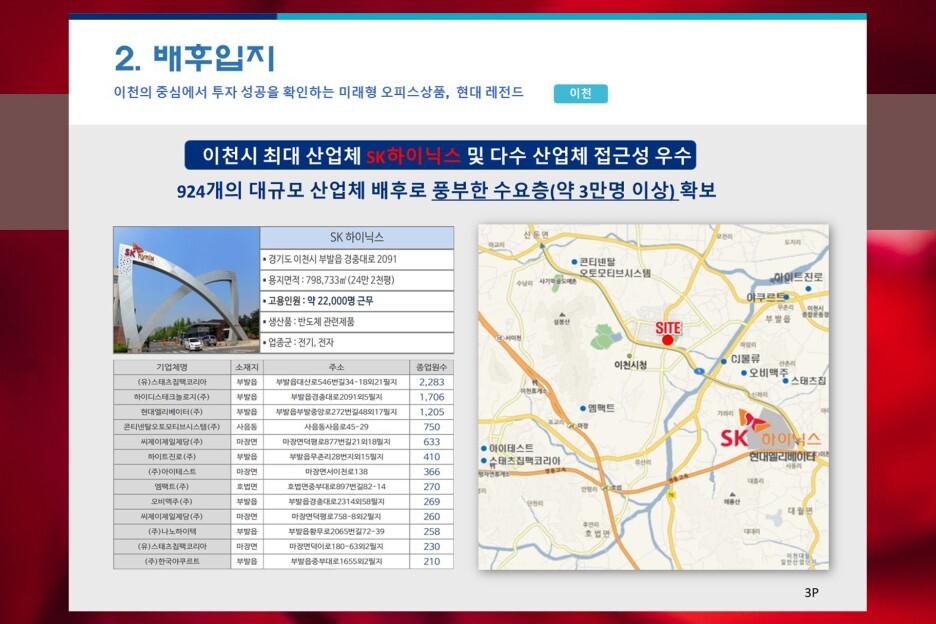Viewport: 936px width, 624px height.
Task: Select employee count 633
Action: point(432,442)
